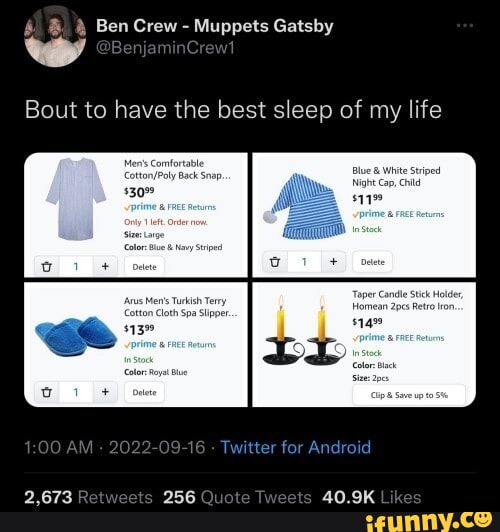Image resolution: width=500 pixels, height=532 pixels.
Task: Clip & Save up to 5% coupon
Action: click(409, 395)
